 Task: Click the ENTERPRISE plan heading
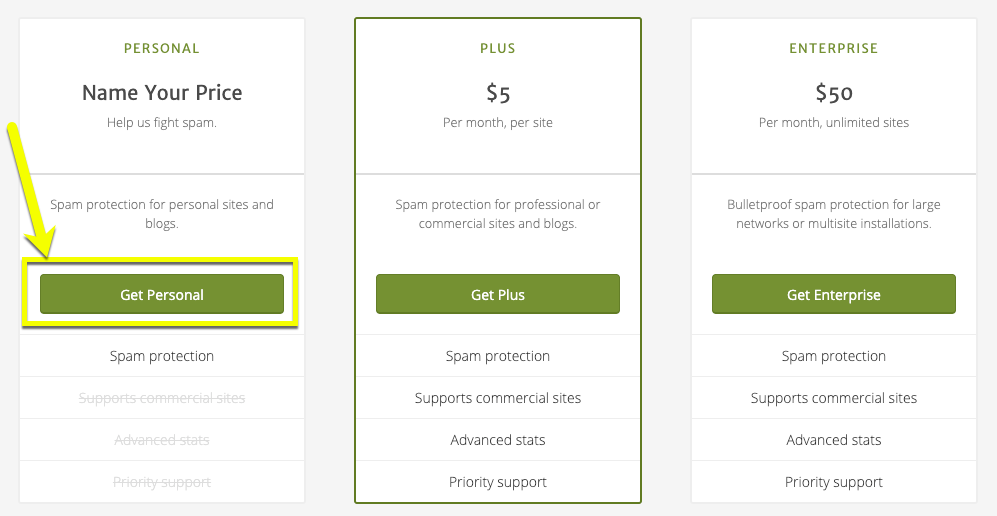coord(833,48)
